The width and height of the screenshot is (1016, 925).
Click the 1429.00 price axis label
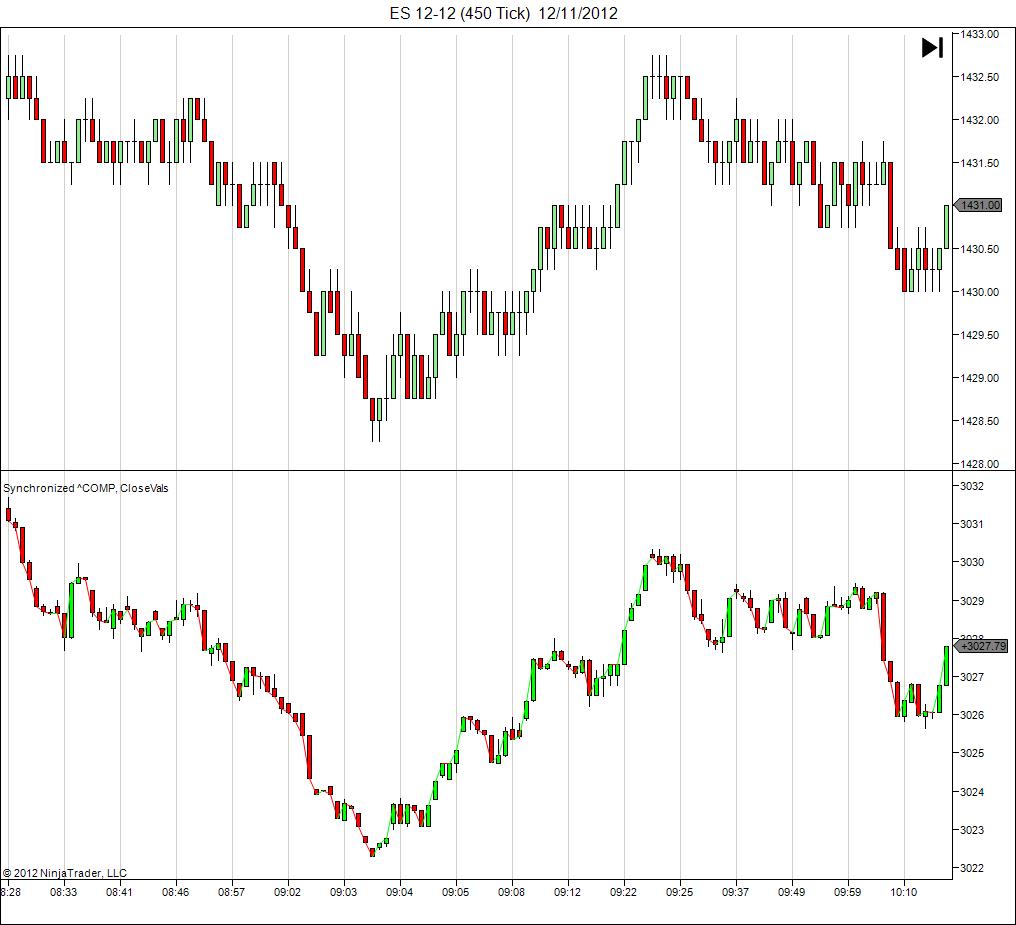979,378
